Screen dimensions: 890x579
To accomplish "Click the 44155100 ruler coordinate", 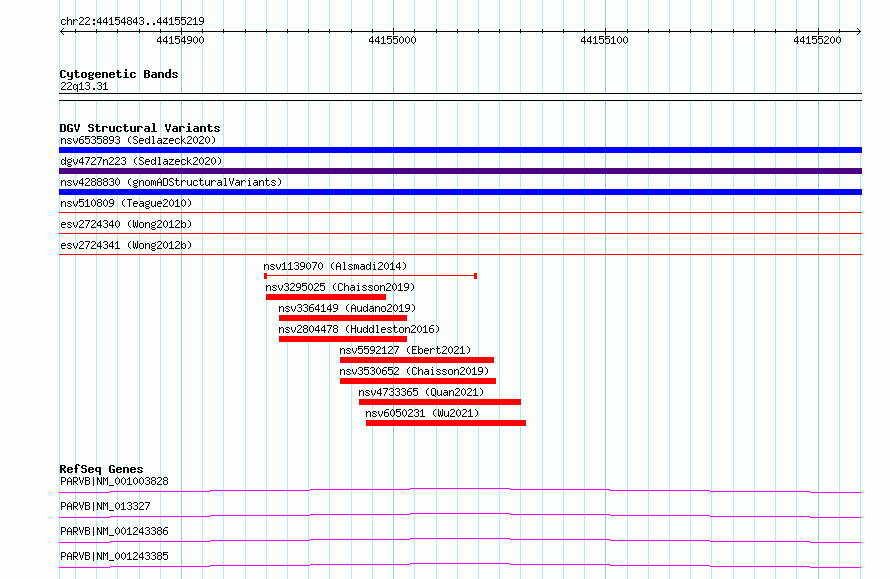I will (x=604, y=40).
